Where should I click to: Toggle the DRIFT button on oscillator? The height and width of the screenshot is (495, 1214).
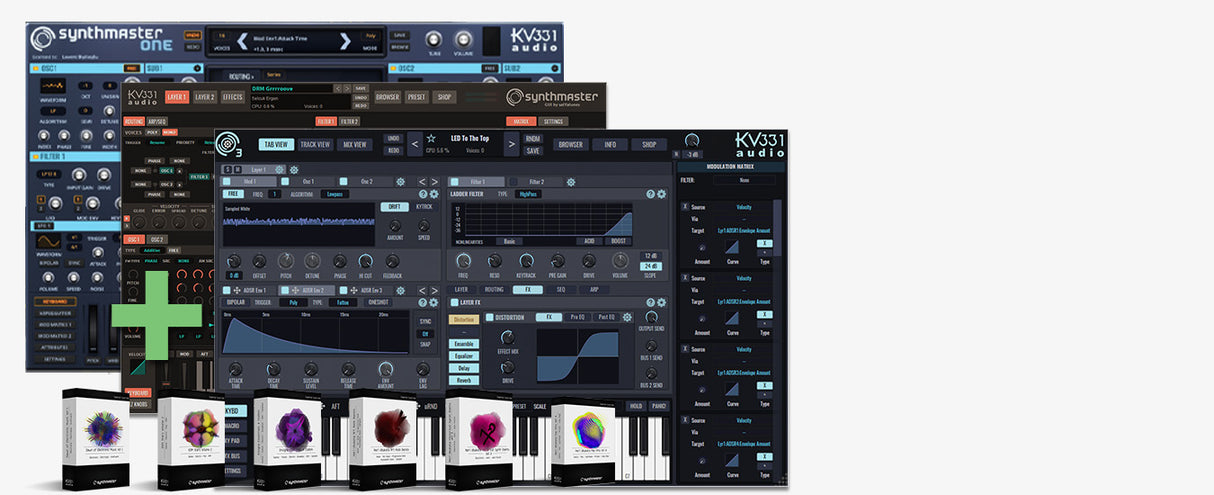(392, 207)
